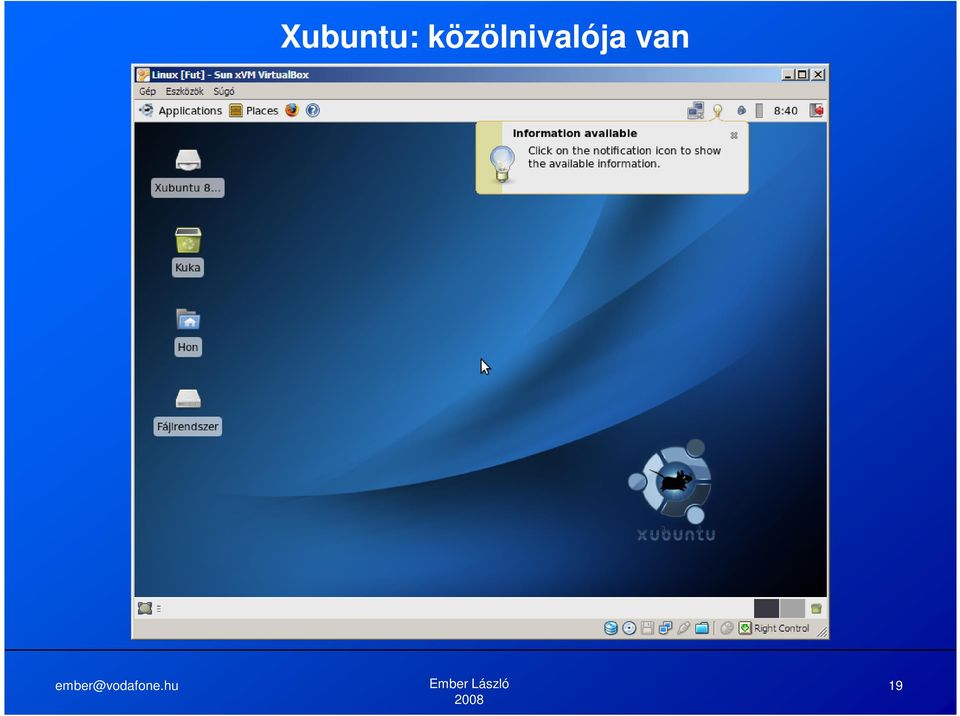960x716 pixels.
Task: Dismiss the Information available notification
Action: click(734, 135)
